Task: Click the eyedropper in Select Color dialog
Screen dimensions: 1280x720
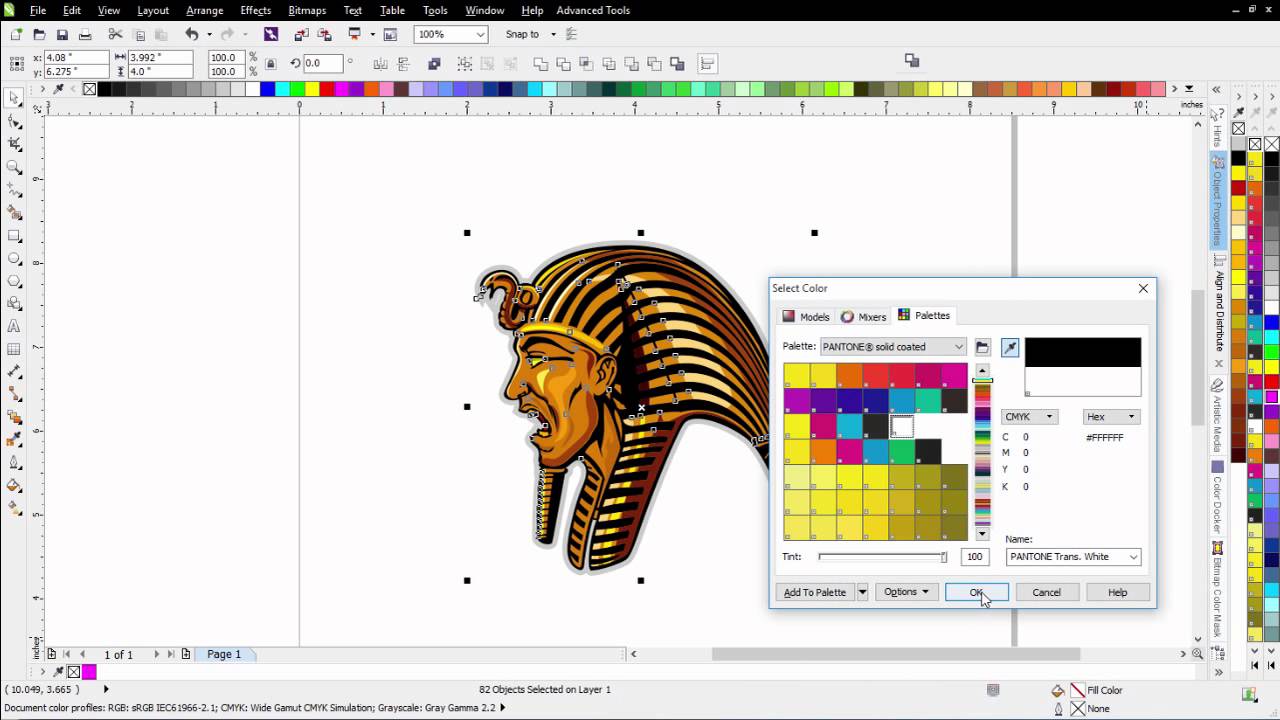Action: (x=1010, y=347)
